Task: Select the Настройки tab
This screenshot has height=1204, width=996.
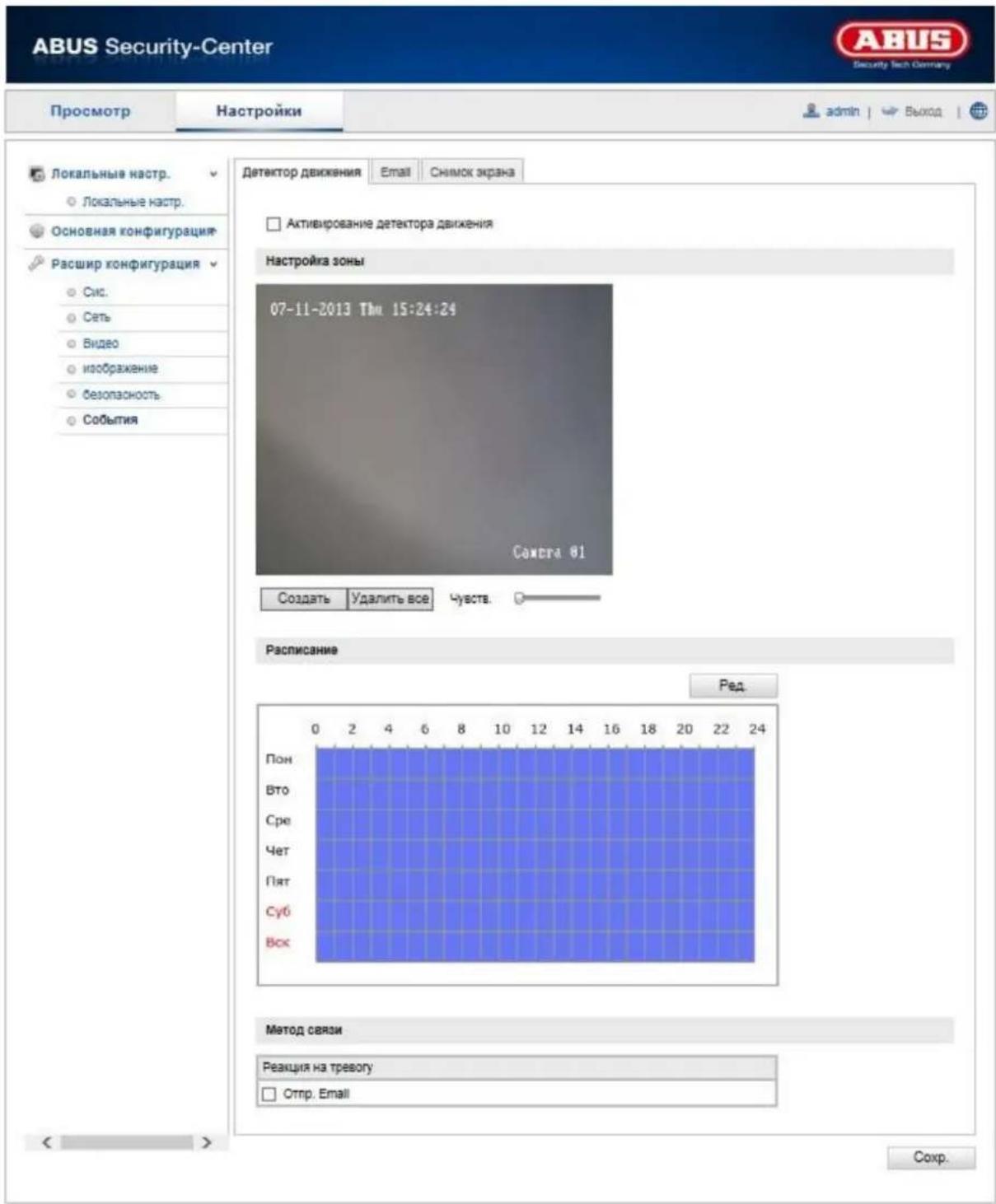Action: click(x=259, y=111)
